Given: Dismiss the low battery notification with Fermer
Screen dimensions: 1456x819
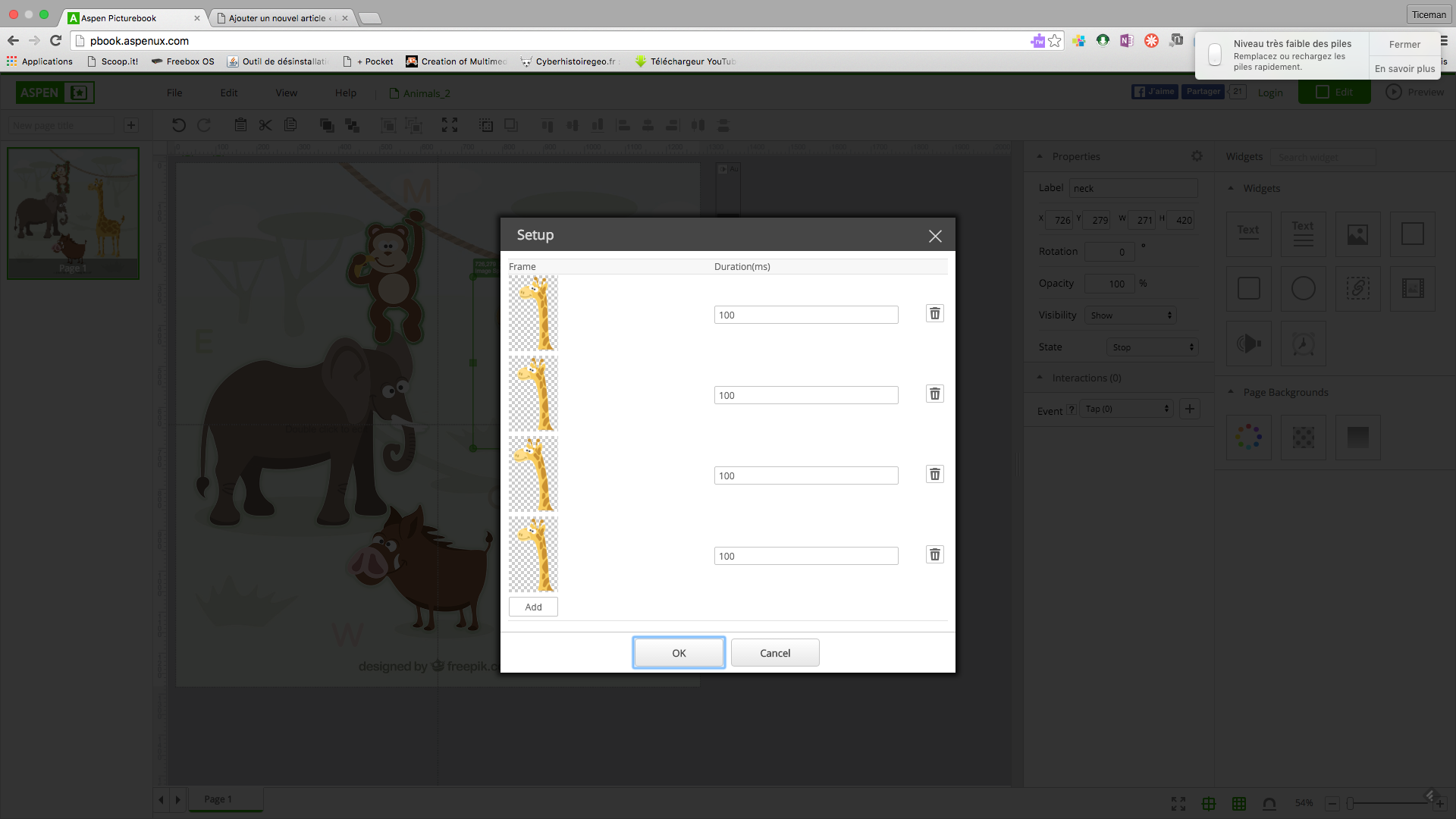Looking at the screenshot, I should pos(1404,45).
